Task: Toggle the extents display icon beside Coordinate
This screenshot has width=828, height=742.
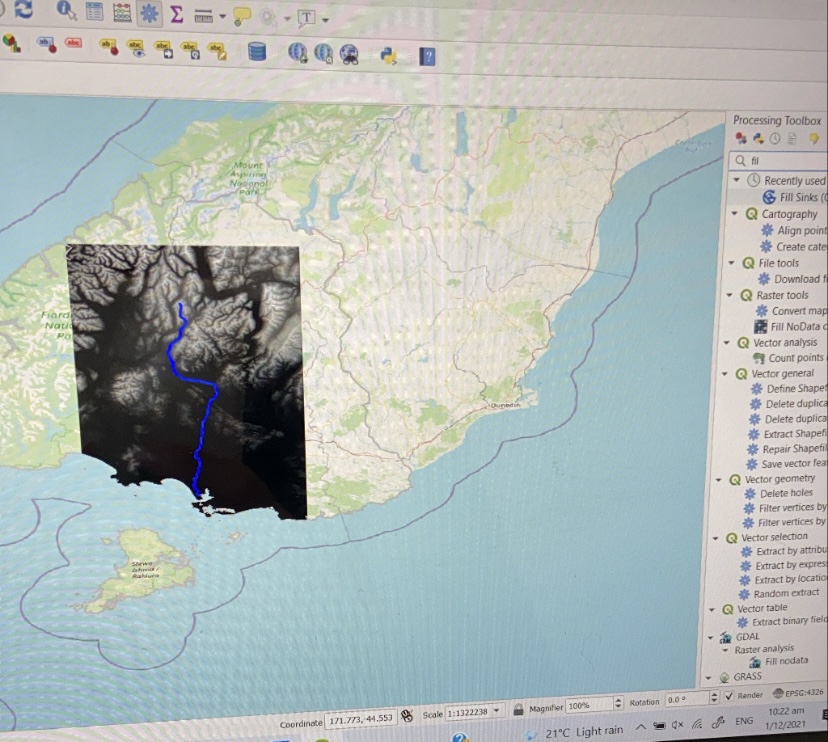Action: (407, 716)
